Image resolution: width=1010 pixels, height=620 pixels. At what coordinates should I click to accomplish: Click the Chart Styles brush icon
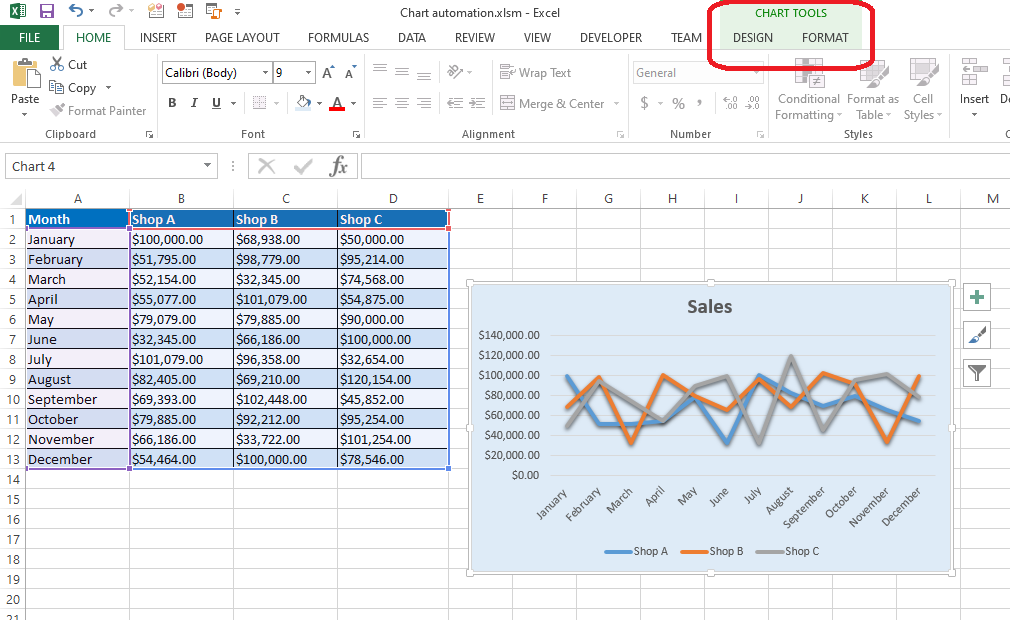coord(976,335)
